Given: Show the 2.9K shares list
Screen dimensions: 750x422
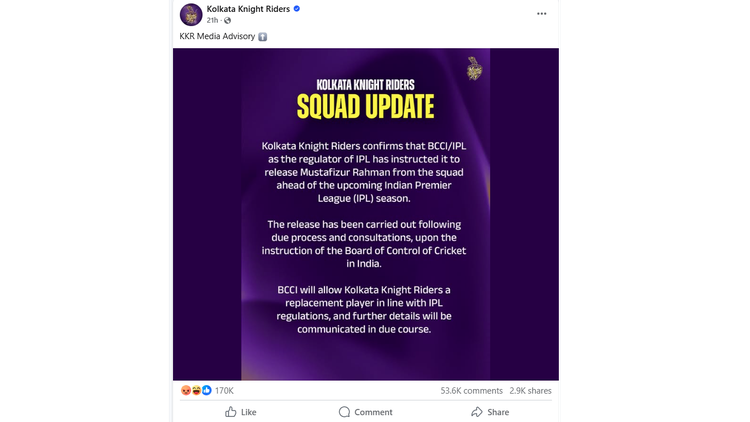Looking at the screenshot, I should point(530,391).
